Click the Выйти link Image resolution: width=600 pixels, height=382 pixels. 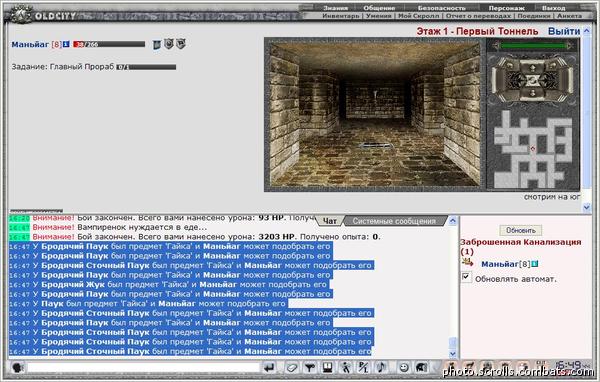pos(564,31)
